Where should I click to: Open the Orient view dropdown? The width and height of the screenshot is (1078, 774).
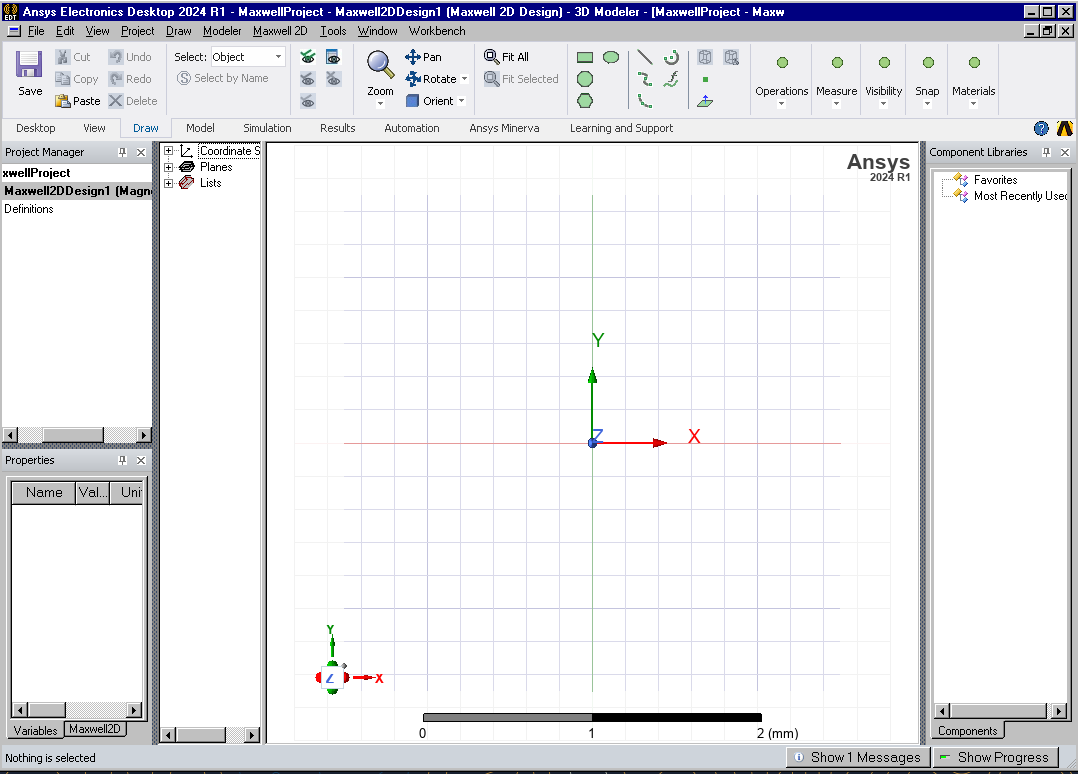pyautogui.click(x=461, y=101)
